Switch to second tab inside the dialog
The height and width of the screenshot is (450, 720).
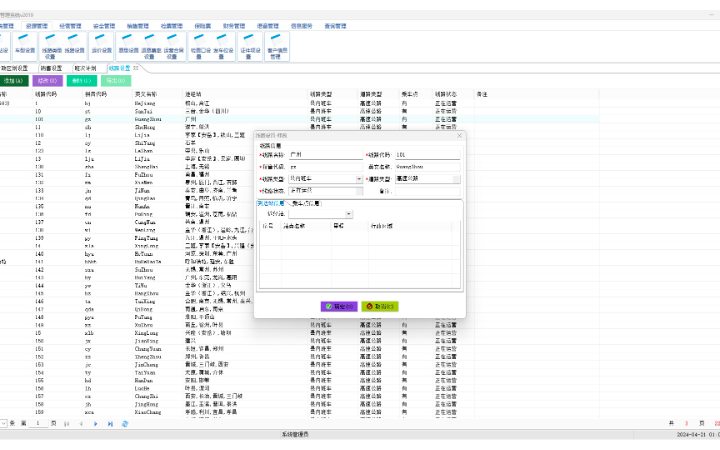tap(307, 203)
